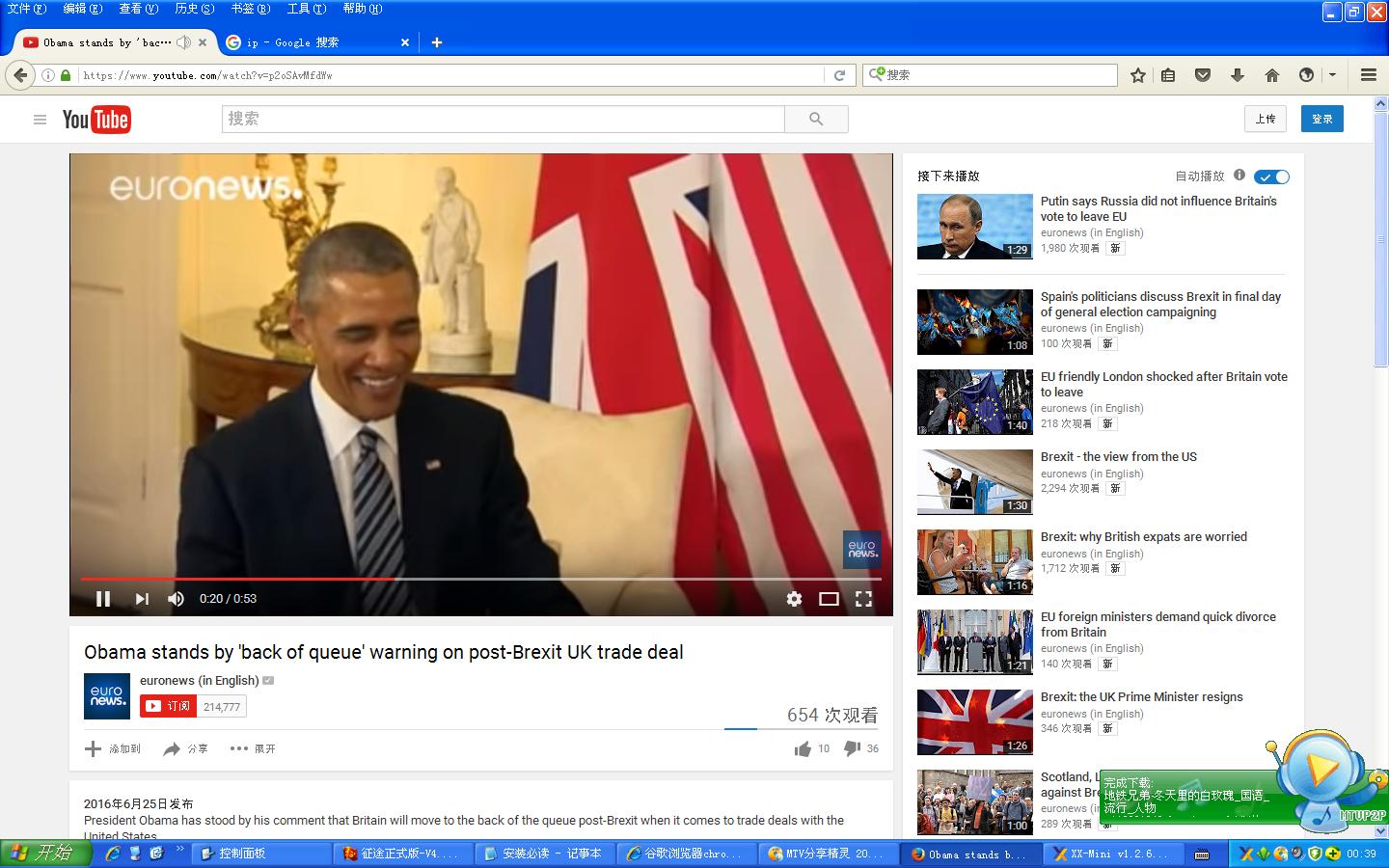This screenshot has width=1389, height=868.
Task: Open the bookmarks menu in menu bar
Action: [249, 9]
